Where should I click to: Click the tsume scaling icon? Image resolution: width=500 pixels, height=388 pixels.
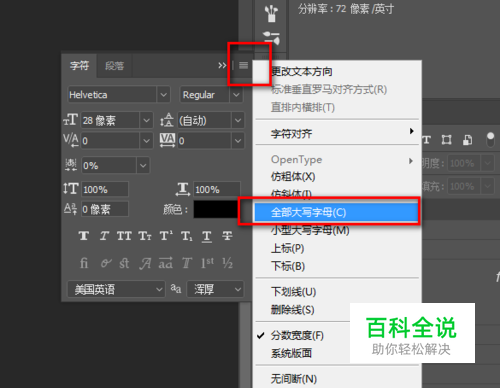coord(71,165)
